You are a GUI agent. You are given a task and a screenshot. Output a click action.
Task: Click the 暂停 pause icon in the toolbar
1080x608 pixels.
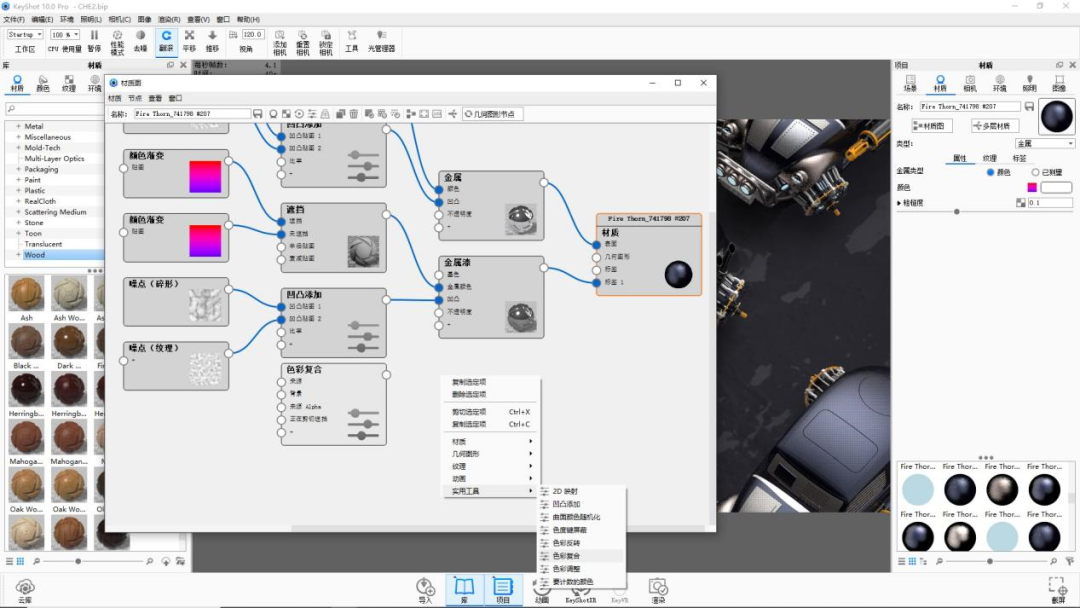tap(94, 35)
